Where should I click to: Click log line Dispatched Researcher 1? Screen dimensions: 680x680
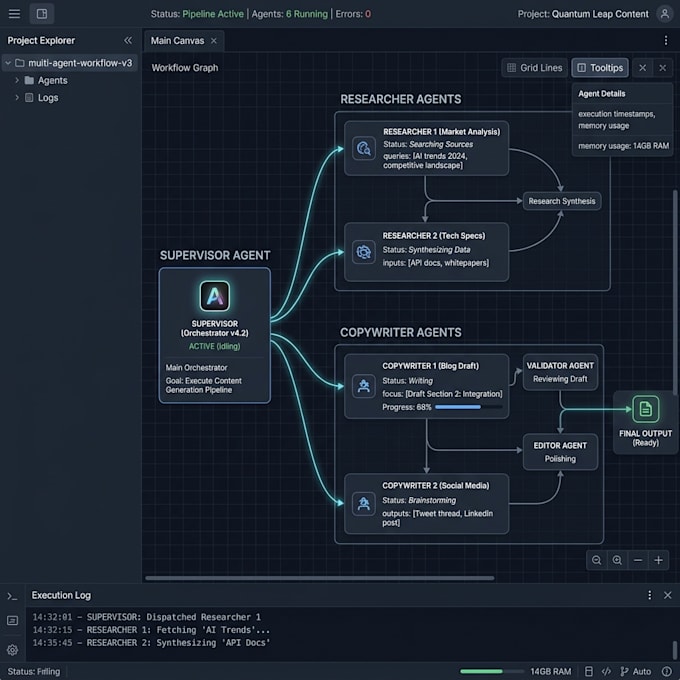tap(147, 617)
